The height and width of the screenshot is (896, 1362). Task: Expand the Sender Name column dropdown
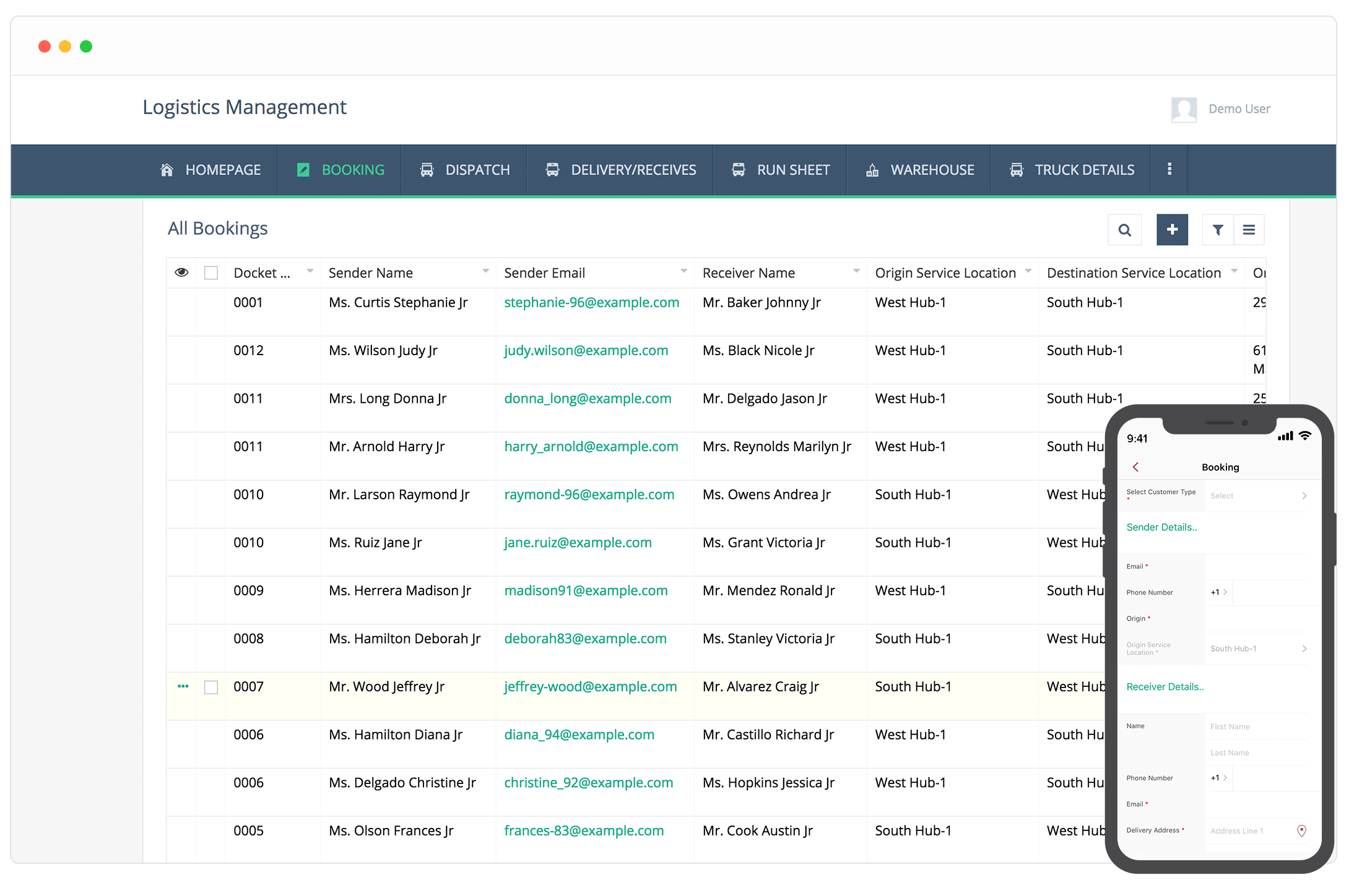coord(485,272)
